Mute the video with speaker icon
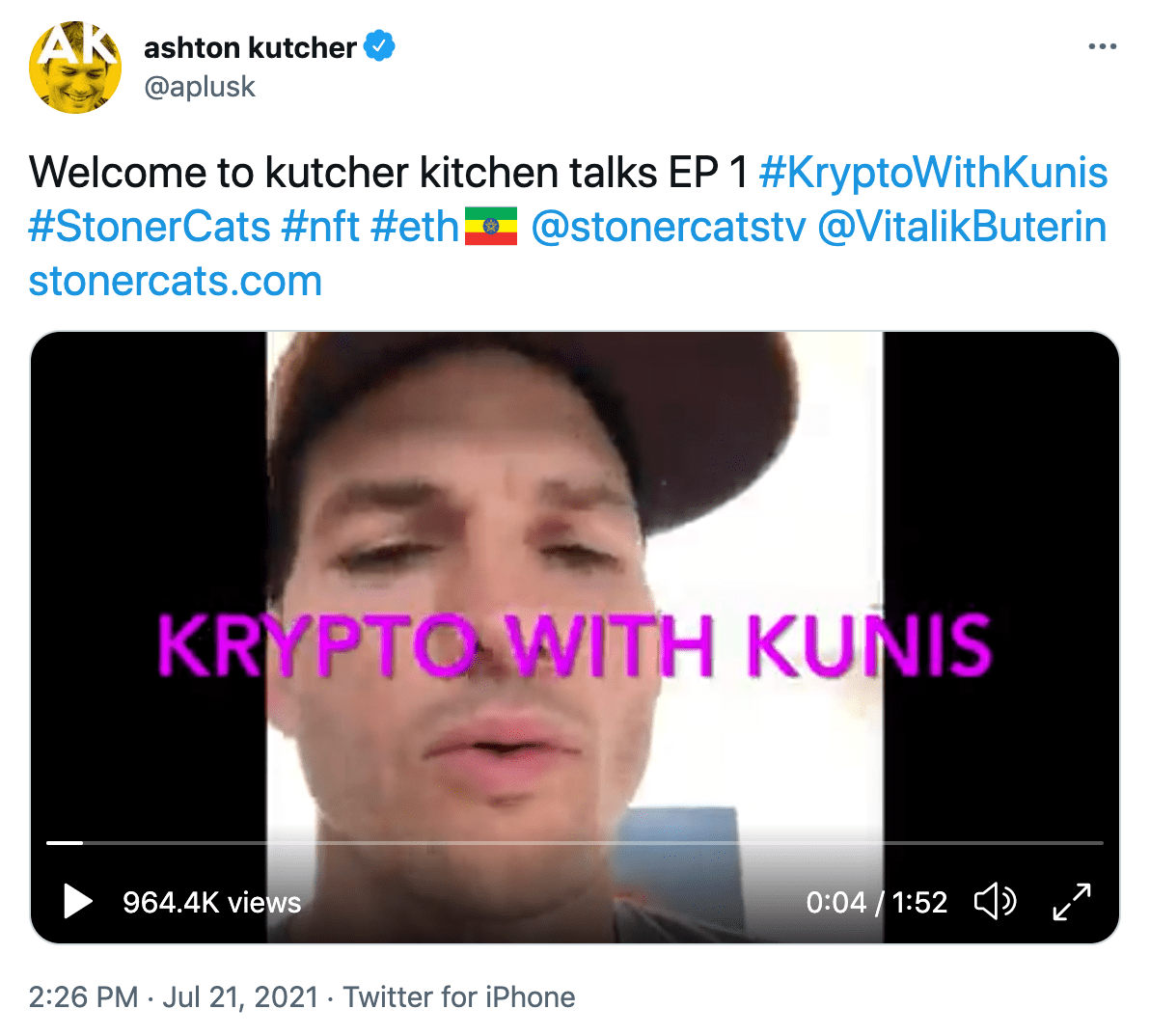 coord(996,901)
